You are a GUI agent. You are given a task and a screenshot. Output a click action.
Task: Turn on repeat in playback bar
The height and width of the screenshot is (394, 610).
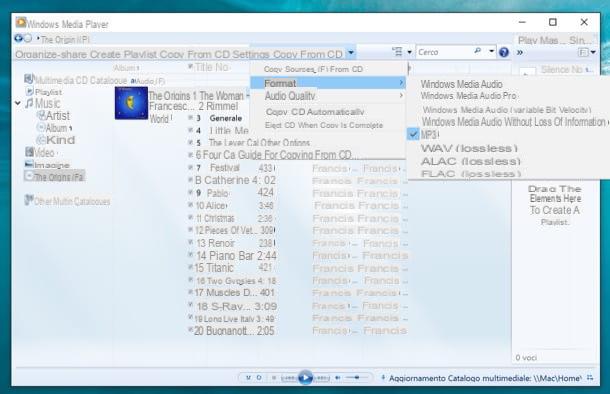(259, 378)
